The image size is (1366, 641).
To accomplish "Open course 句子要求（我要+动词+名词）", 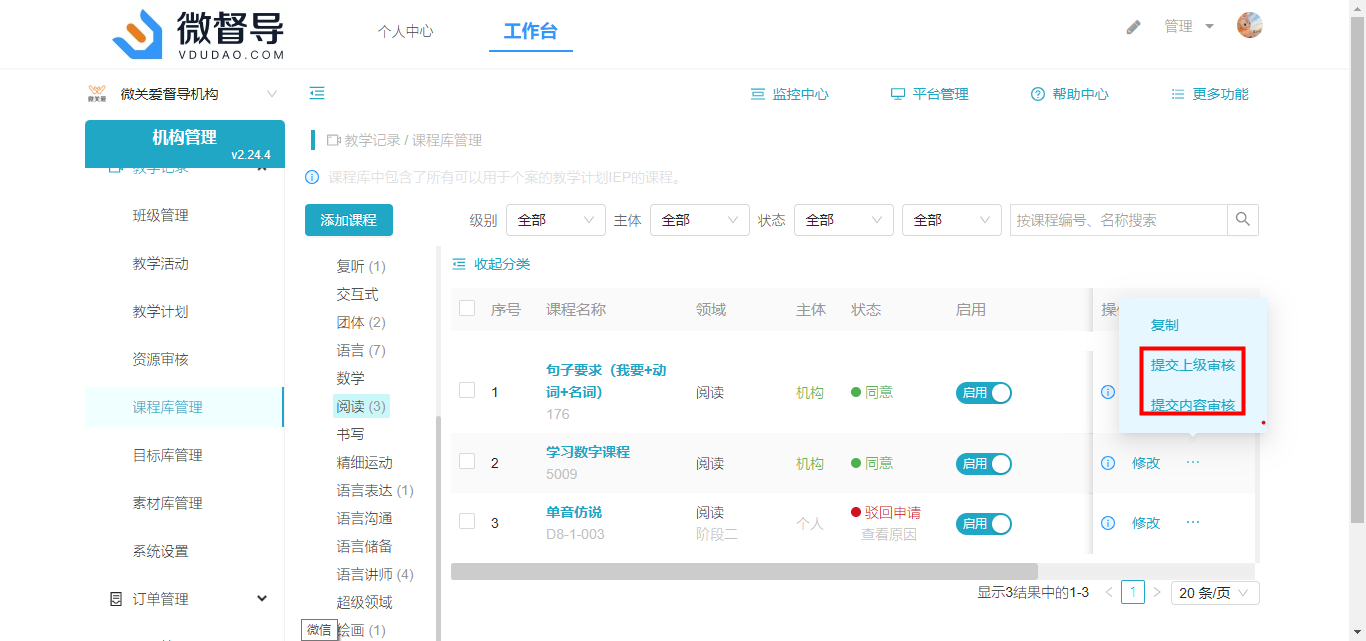I will click(x=606, y=381).
